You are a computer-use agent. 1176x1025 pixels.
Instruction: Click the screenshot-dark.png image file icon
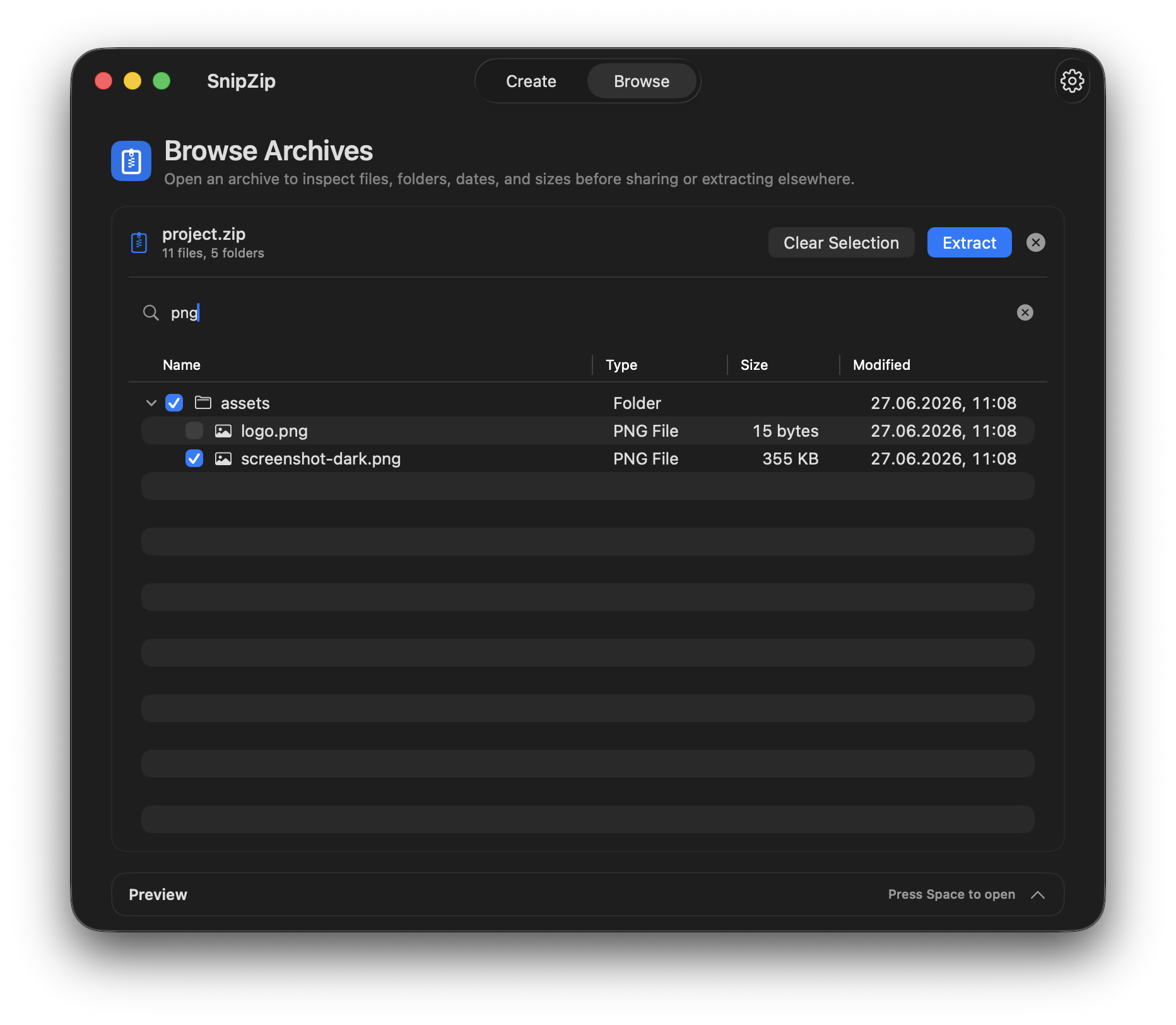pyautogui.click(x=223, y=459)
